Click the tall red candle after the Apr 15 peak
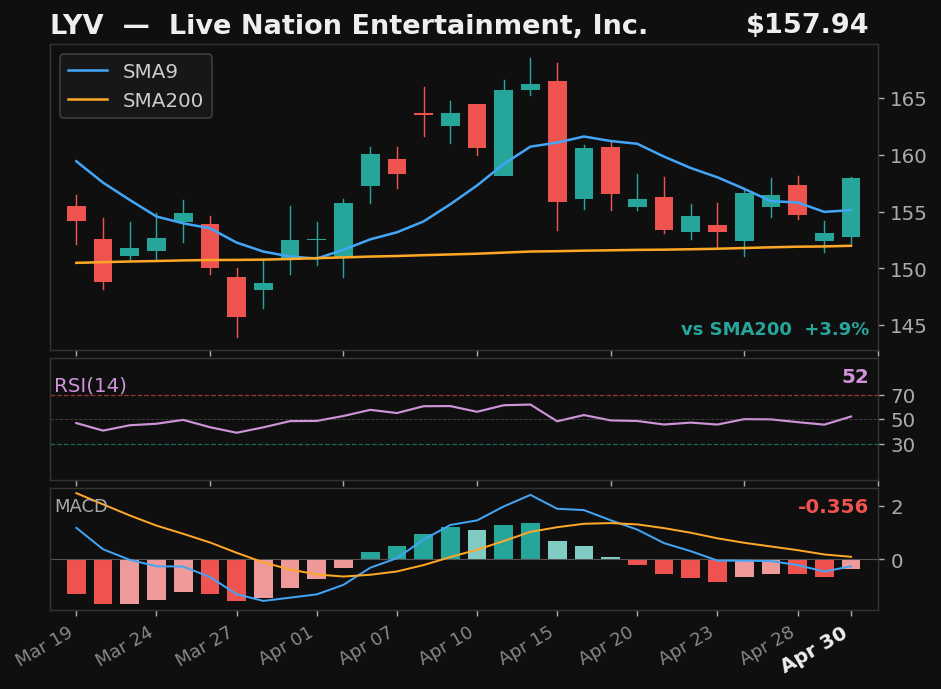The height and width of the screenshot is (689, 941). 558,142
